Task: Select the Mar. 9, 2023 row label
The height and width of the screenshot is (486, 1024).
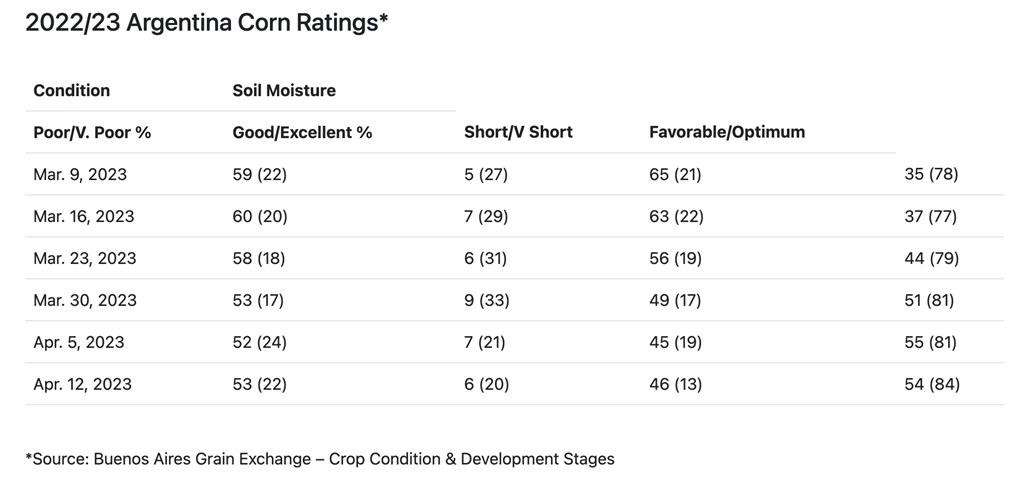Action: (x=80, y=174)
